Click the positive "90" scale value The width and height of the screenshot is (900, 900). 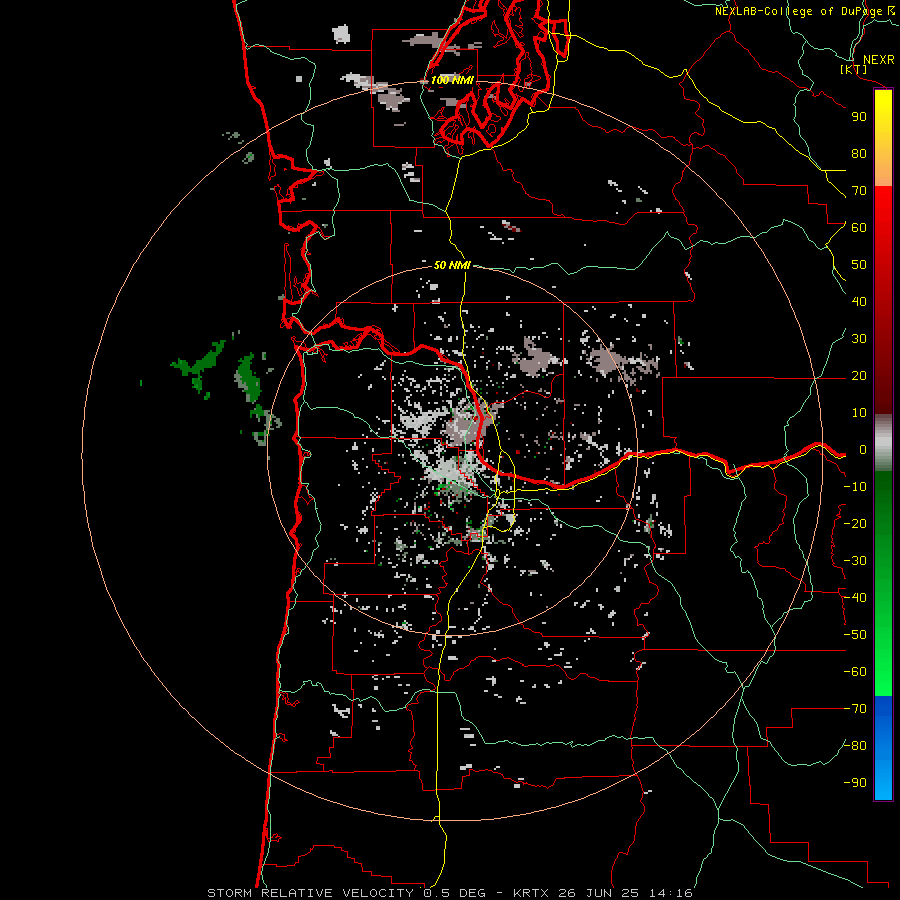859,117
